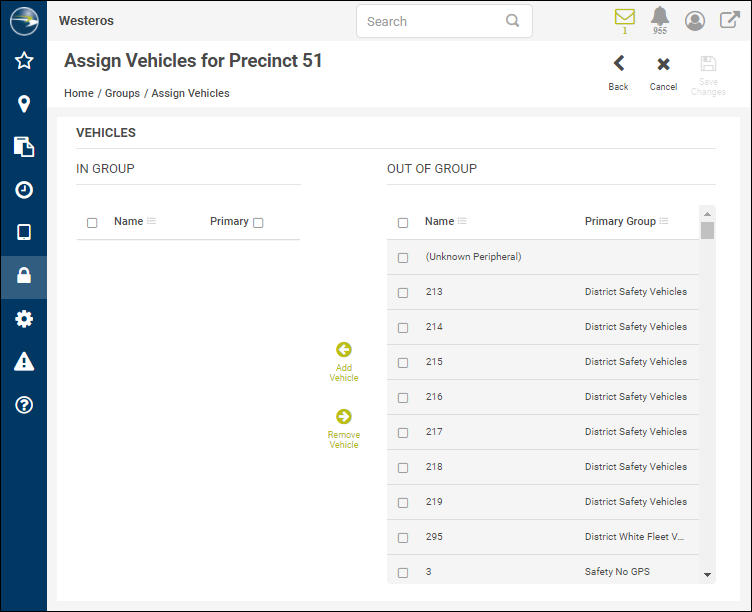The image size is (752, 612).
Task: Toggle the In Group Primary checkbox
Action: [x=258, y=223]
